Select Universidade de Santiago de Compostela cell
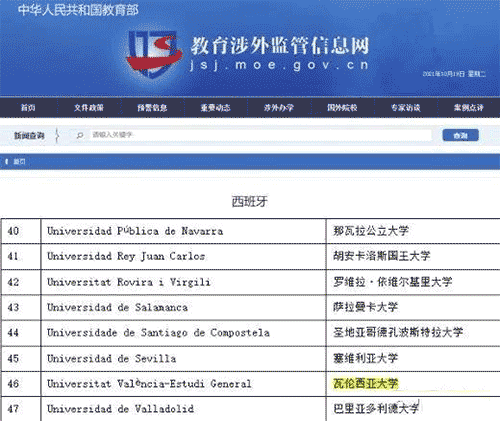Screen dimensions: 500x421 tap(183, 333)
